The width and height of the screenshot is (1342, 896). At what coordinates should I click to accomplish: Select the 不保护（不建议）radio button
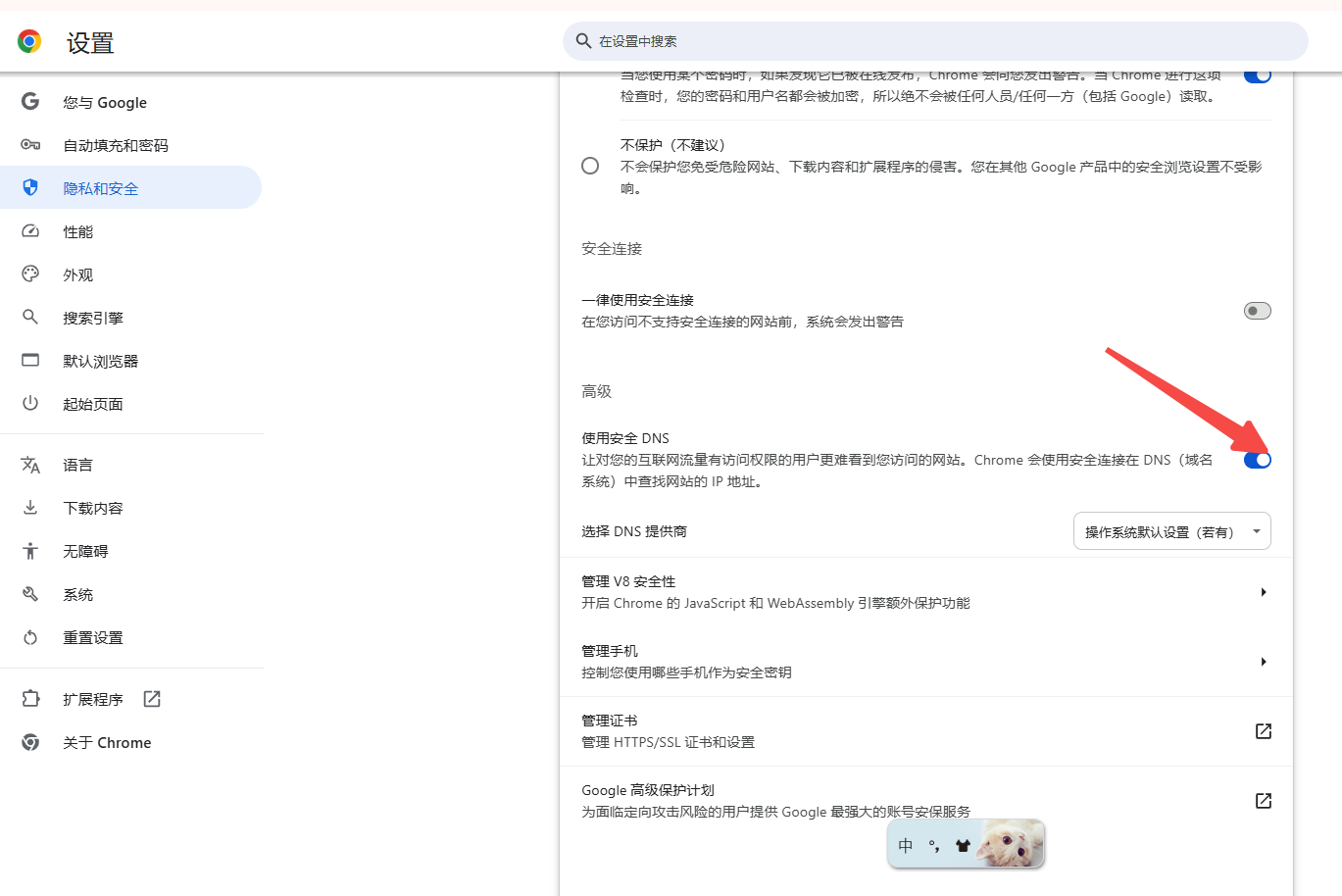590,166
